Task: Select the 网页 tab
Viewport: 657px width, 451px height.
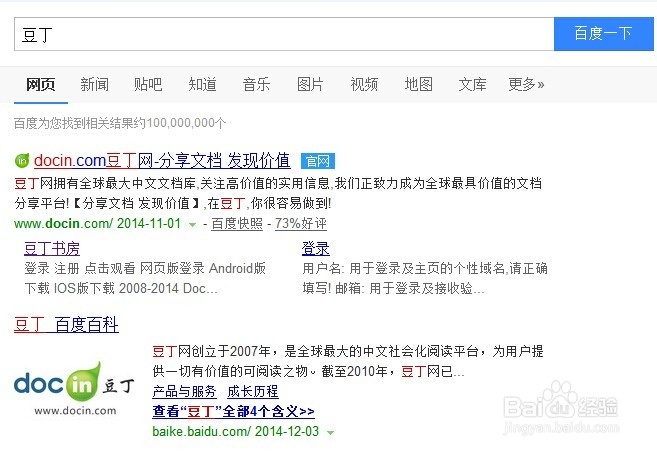Action: [x=41, y=85]
